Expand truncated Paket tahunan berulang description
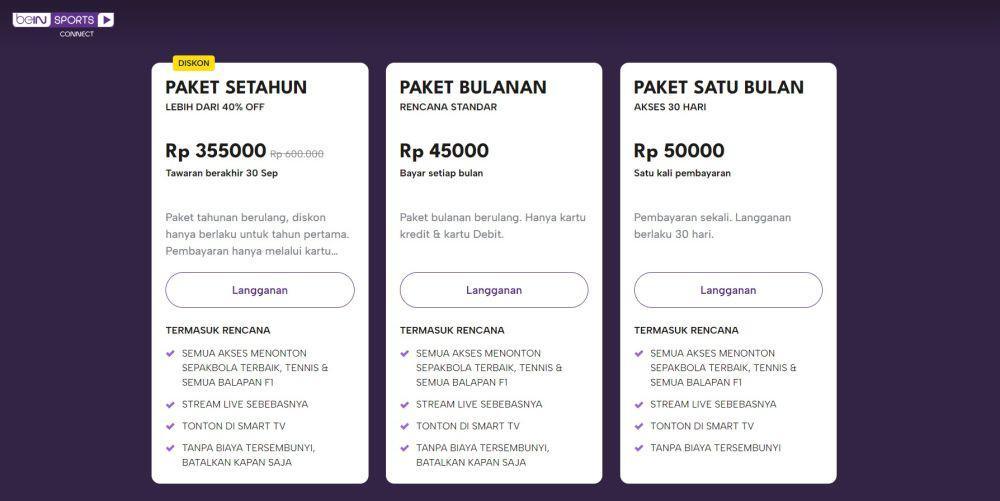 point(257,234)
